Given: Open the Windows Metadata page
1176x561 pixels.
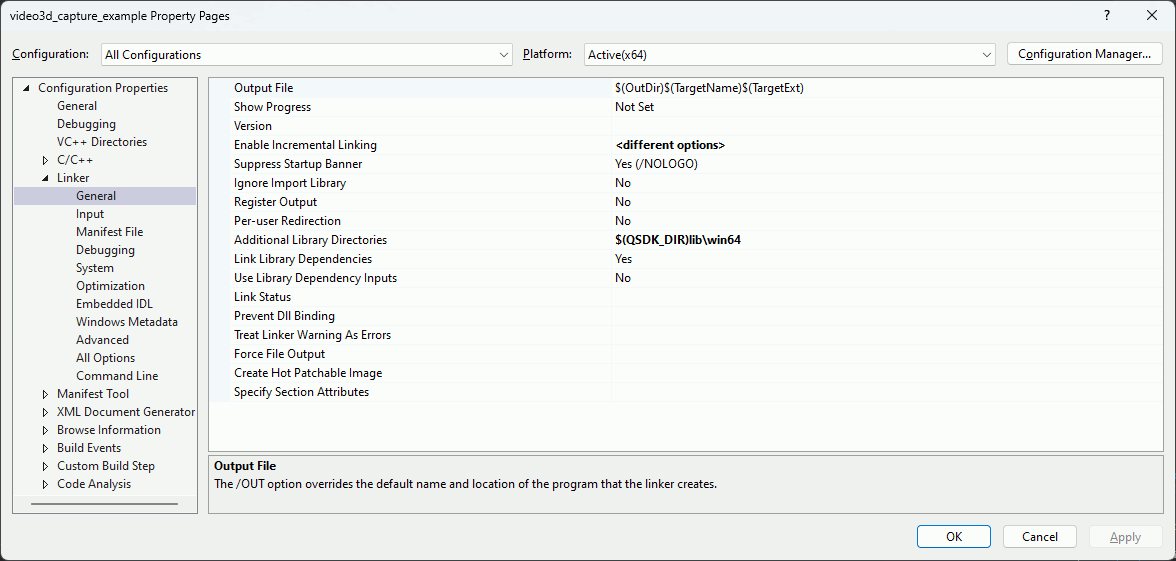Looking at the screenshot, I should tap(127, 322).
